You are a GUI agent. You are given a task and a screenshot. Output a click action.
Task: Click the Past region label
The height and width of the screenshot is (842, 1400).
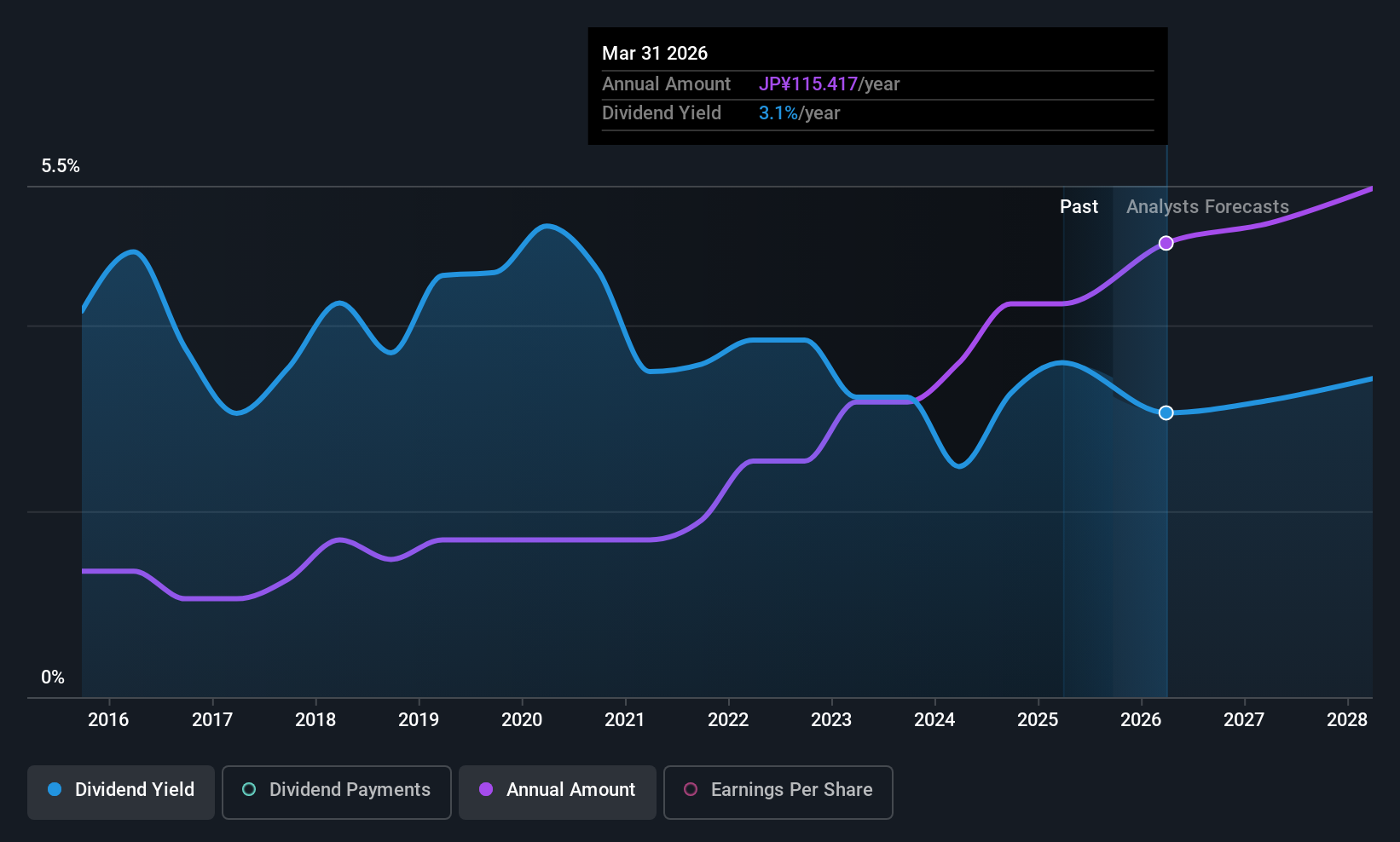click(x=1079, y=207)
